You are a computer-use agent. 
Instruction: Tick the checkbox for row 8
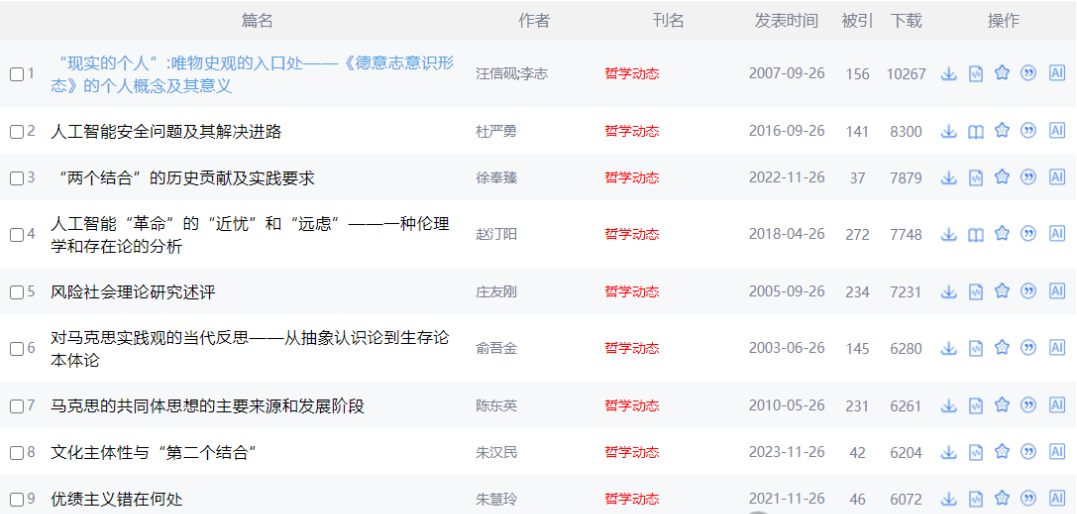point(17,453)
